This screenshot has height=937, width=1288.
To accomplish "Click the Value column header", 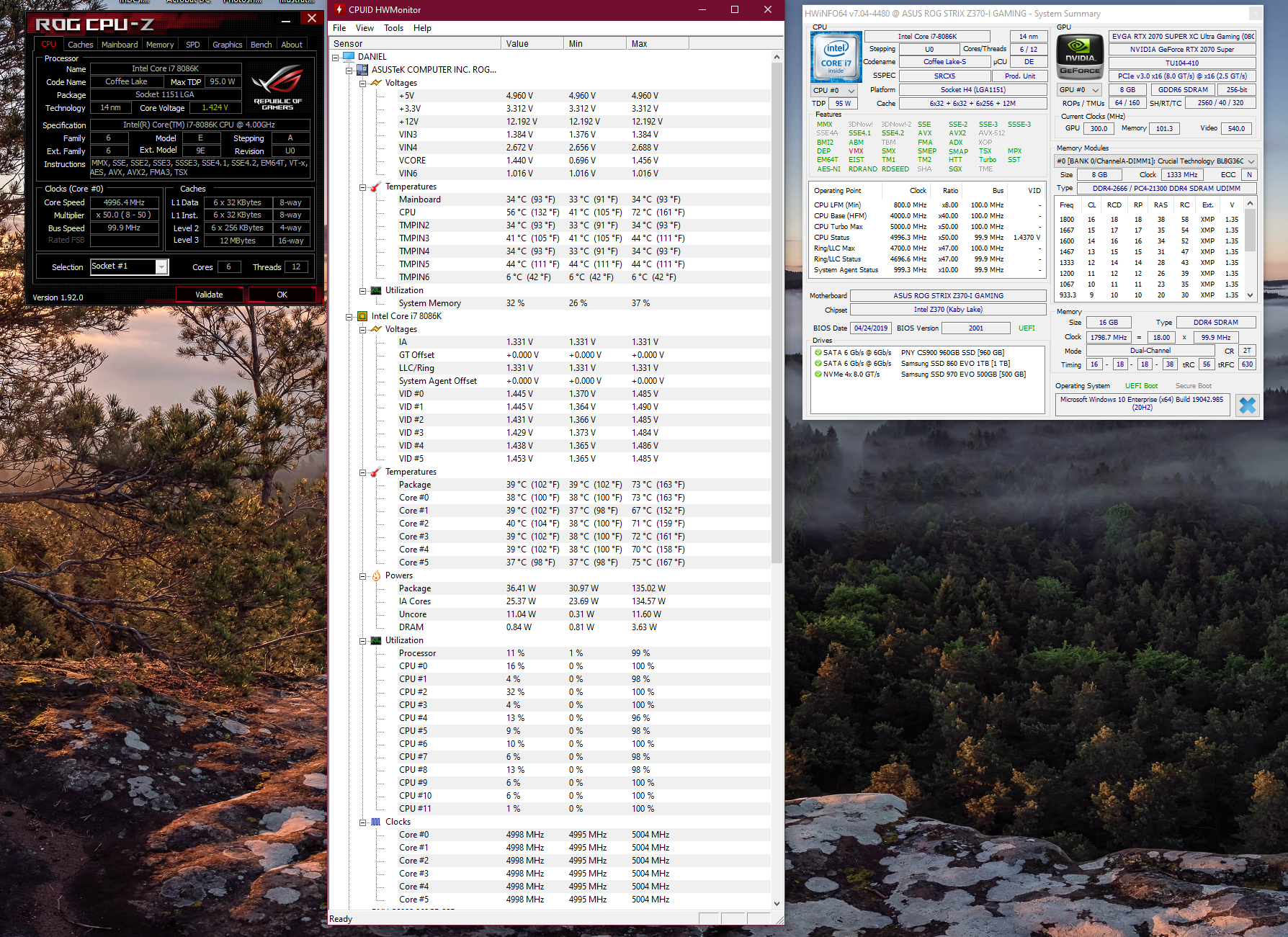I will 532,43.
